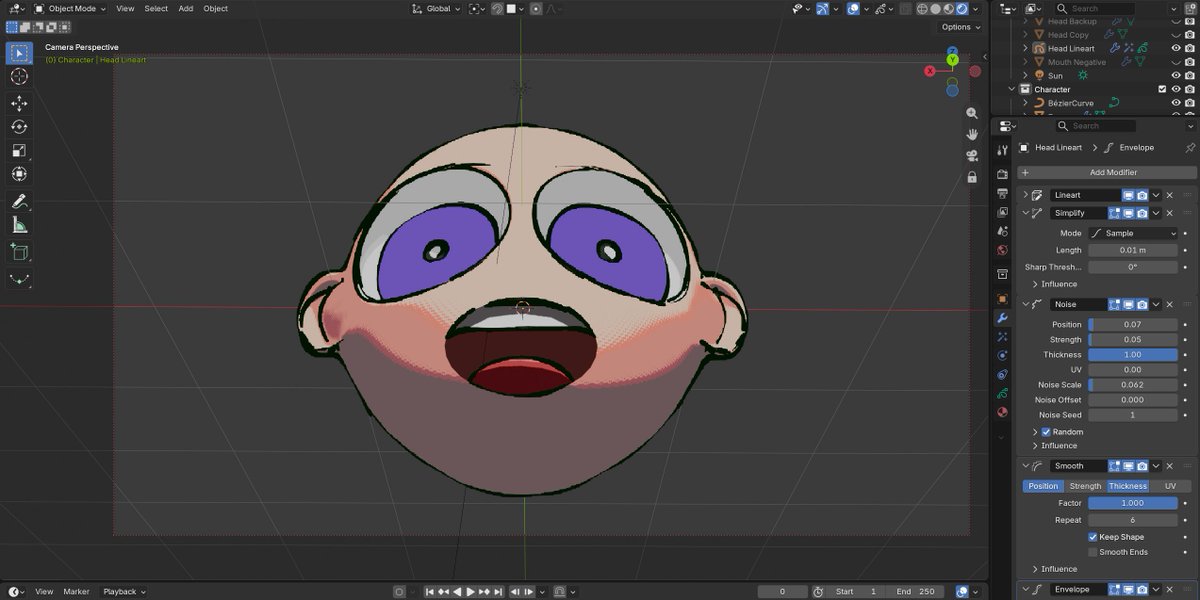Uncheck the Character collection checkbox

click(1162, 89)
